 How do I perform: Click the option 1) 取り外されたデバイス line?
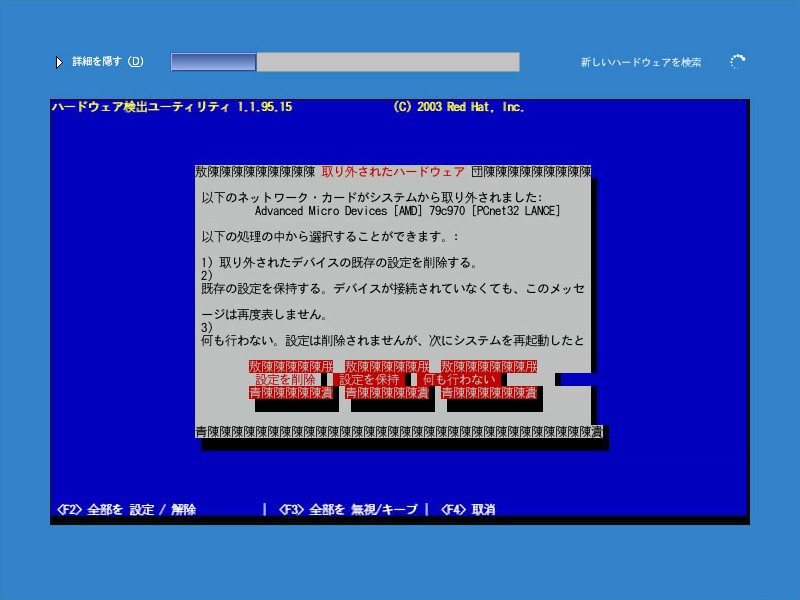pyautogui.click(x=339, y=263)
